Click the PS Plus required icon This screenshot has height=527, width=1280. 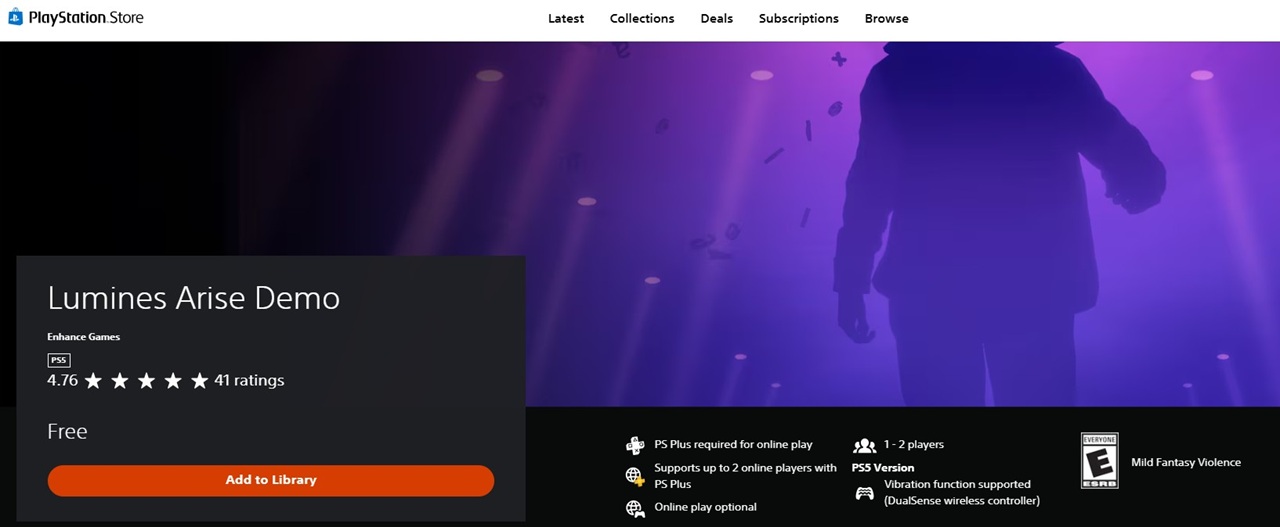pos(635,445)
